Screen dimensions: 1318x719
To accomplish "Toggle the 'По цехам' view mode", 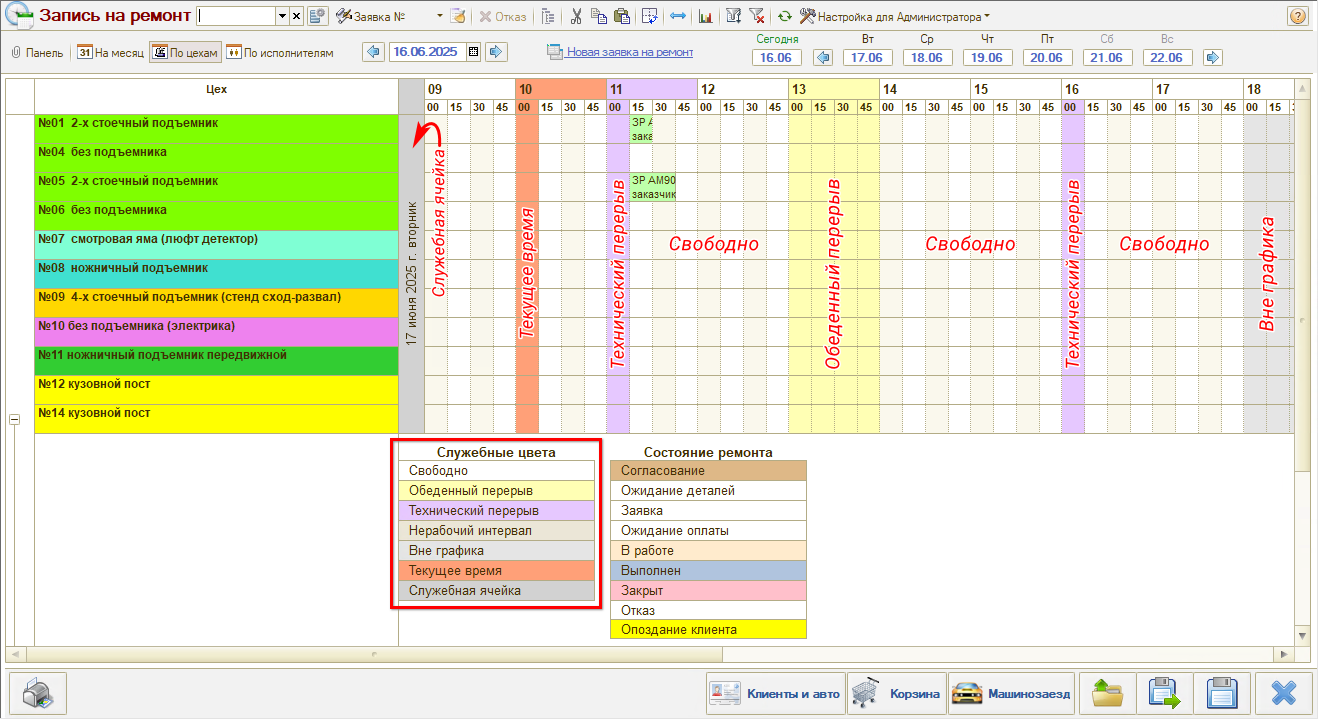I will (184, 52).
